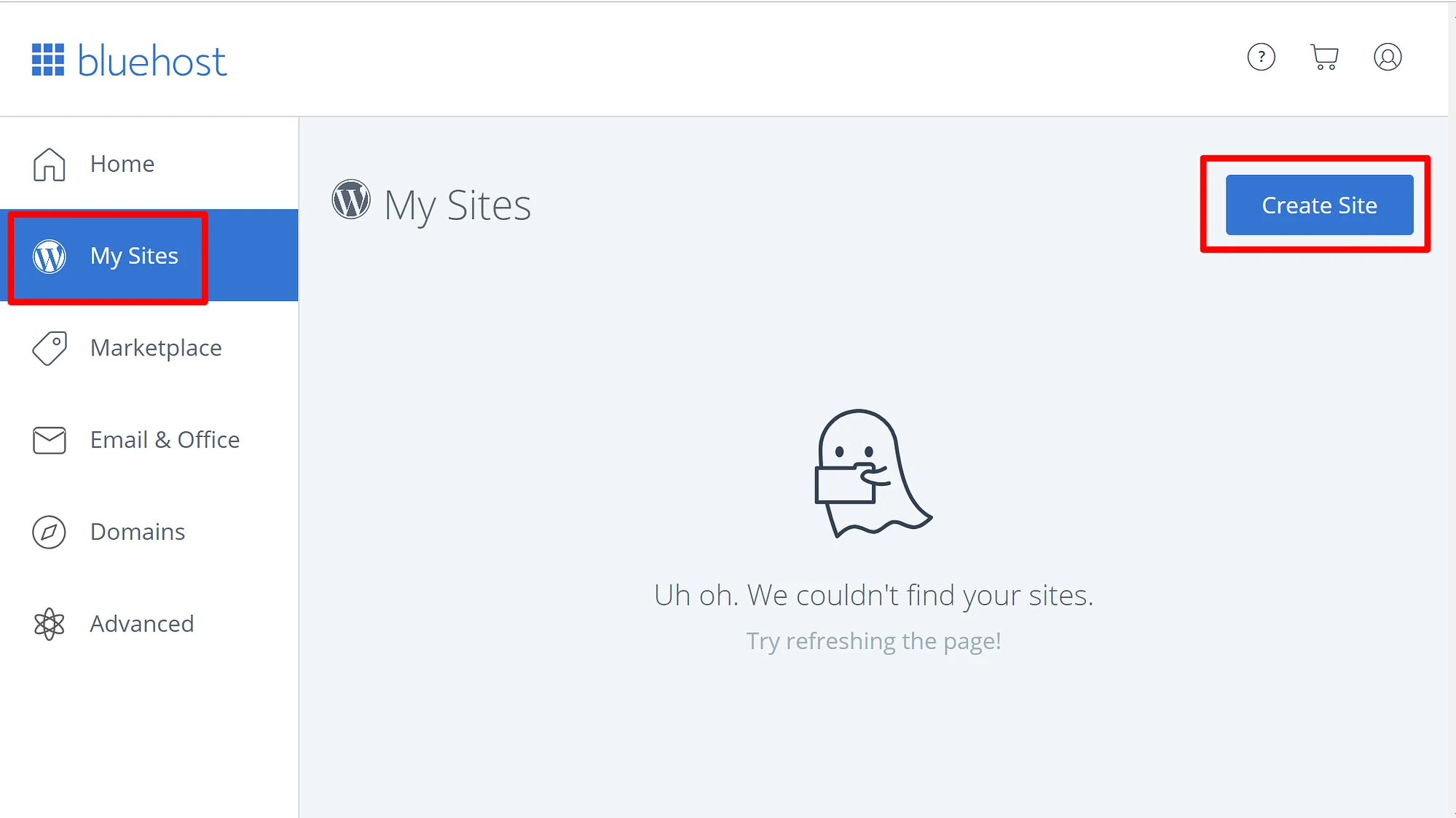Click the Home navigation icon
Viewport: 1456px width, 818px height.
(47, 163)
